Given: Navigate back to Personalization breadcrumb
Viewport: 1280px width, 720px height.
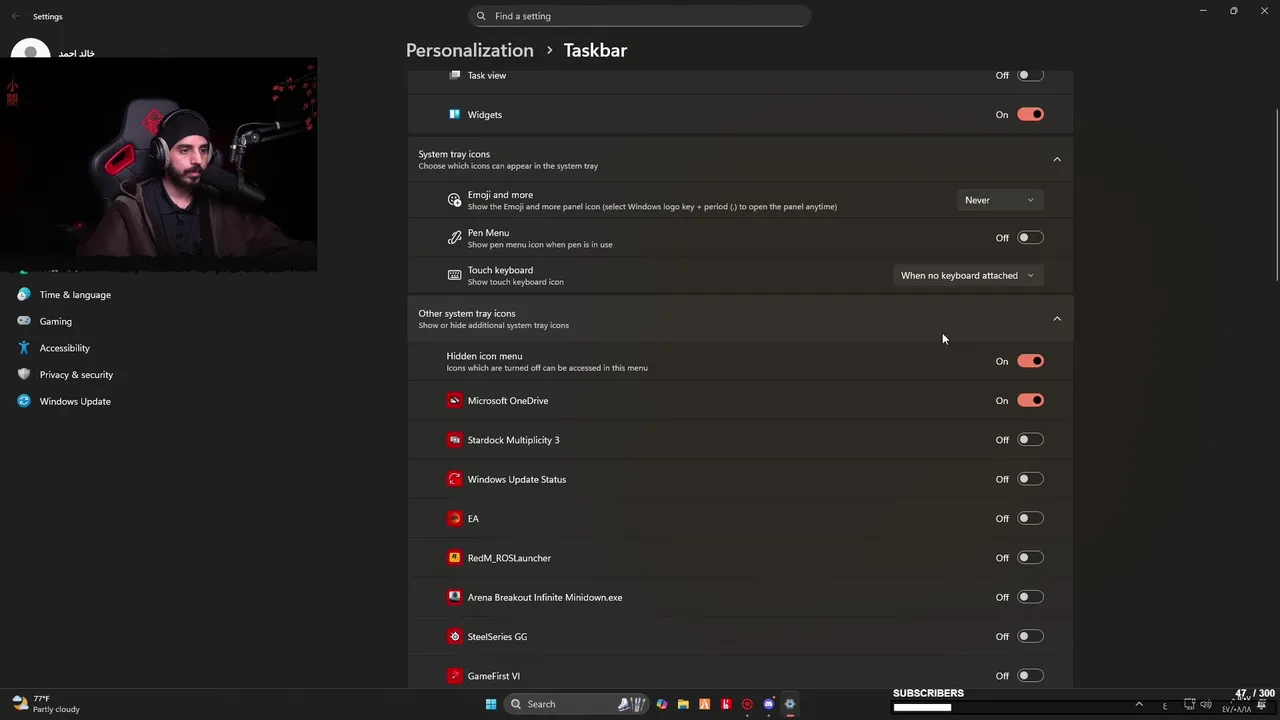Looking at the screenshot, I should [470, 50].
